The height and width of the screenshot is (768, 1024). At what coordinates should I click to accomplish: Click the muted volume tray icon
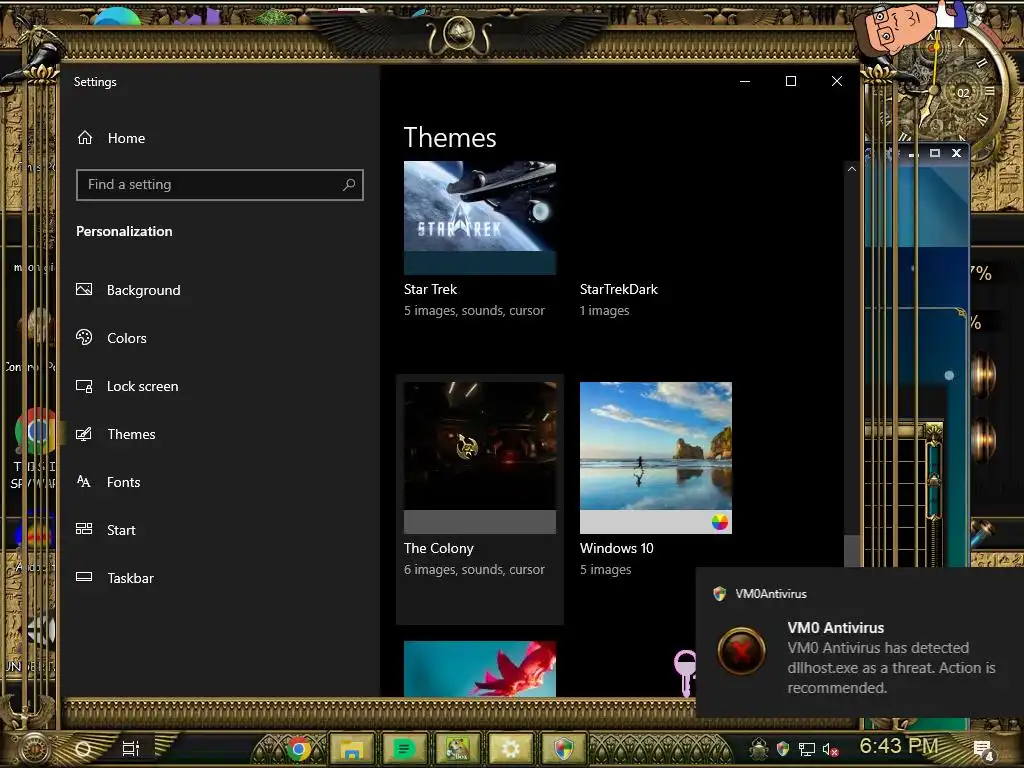(x=830, y=750)
